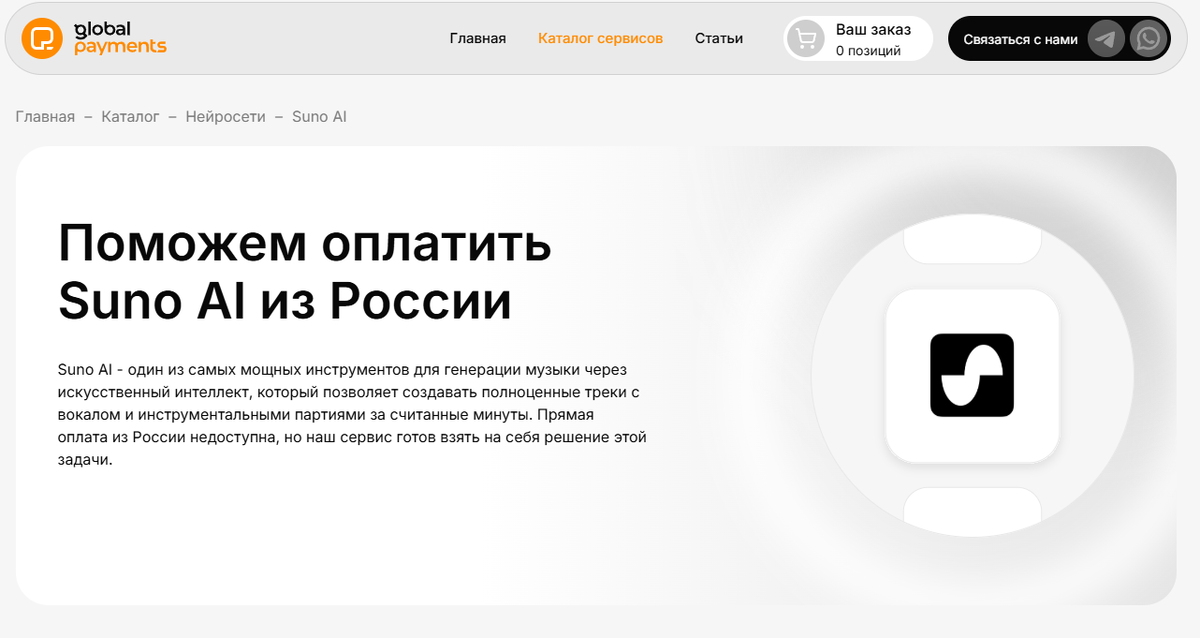Screen dimensions: 1200x638
Task: Open the shopping cart icon
Action: pos(806,39)
